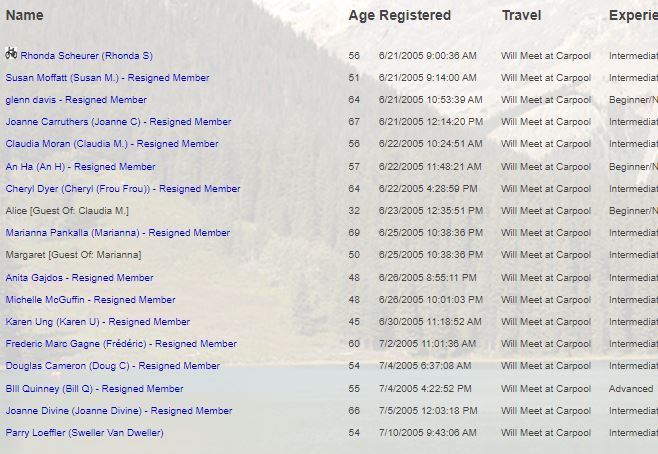Image resolution: width=658 pixels, height=454 pixels.
Task: Select the Claudia Moran (Claudia M.) link
Action: [x=112, y=144]
